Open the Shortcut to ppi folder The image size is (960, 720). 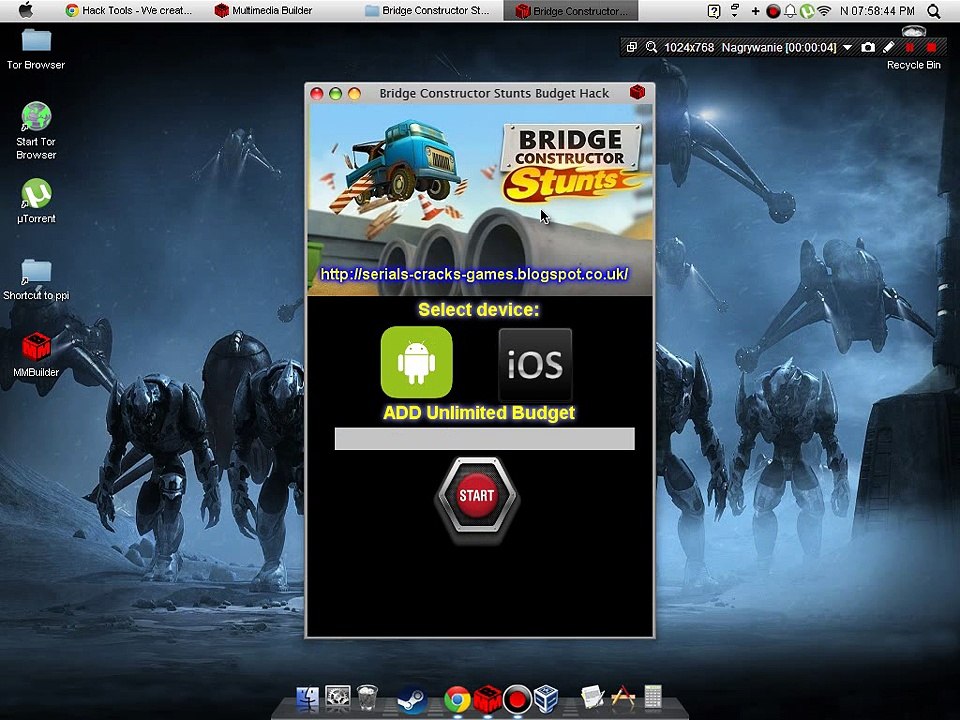click(x=36, y=280)
